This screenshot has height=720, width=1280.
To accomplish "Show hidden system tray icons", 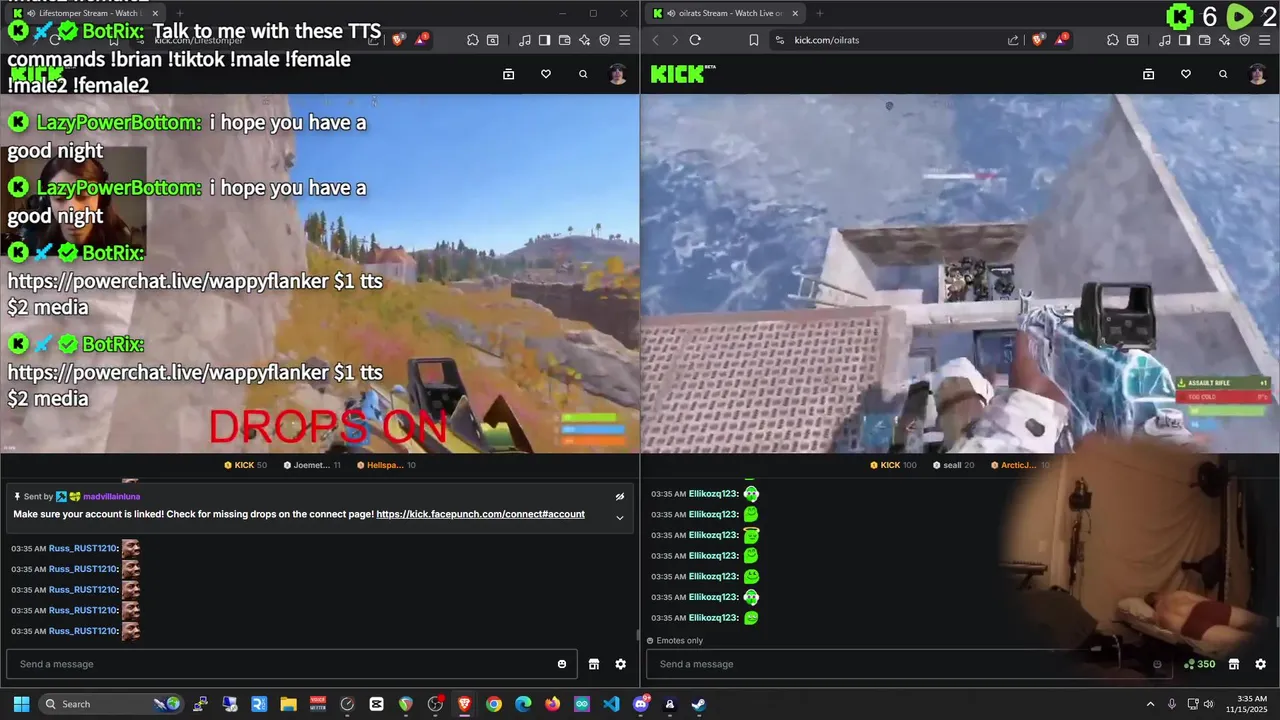I will tap(1150, 704).
